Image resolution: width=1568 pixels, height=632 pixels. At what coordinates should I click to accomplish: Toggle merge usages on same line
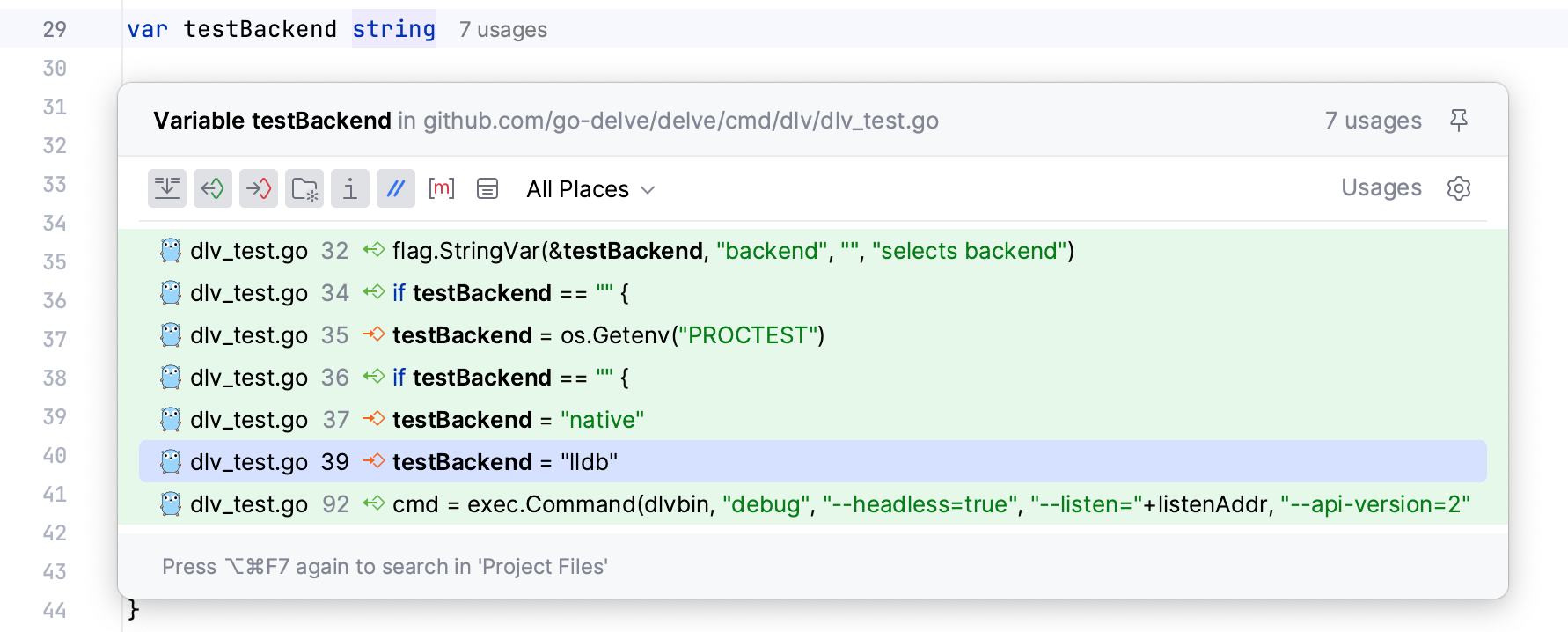pos(167,188)
